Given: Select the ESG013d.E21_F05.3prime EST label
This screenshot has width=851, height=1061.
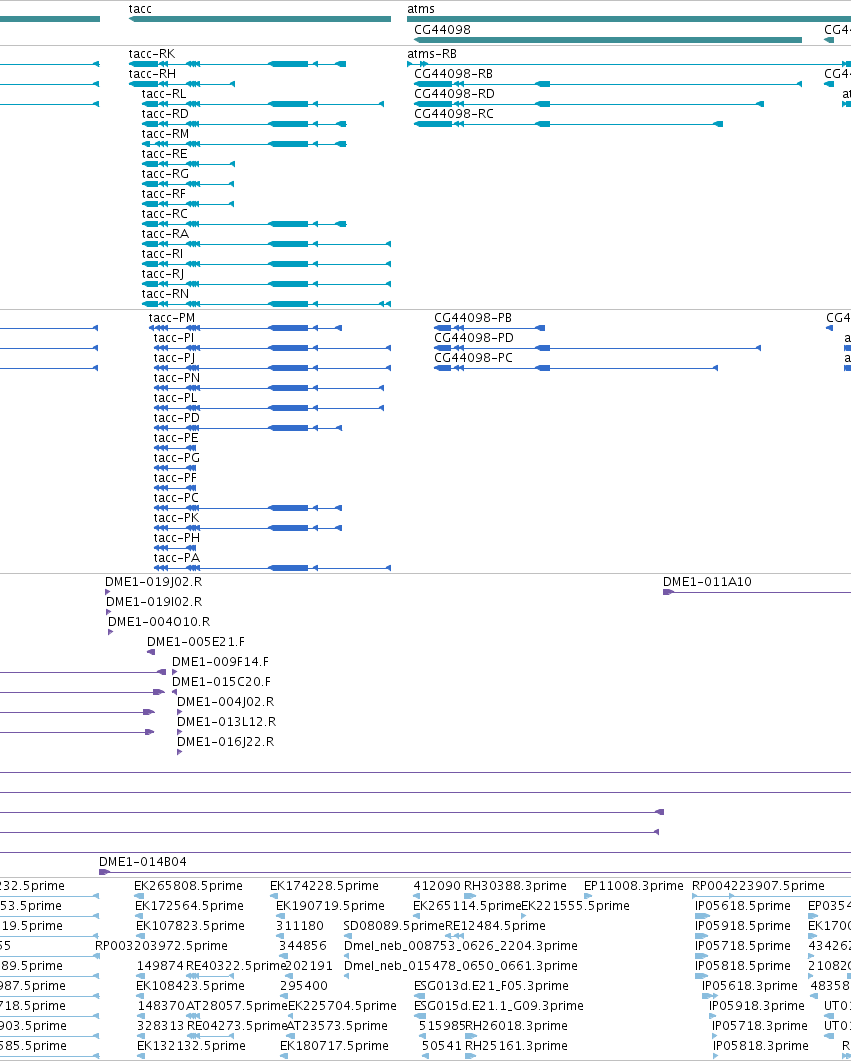Looking at the screenshot, I should (491, 985).
